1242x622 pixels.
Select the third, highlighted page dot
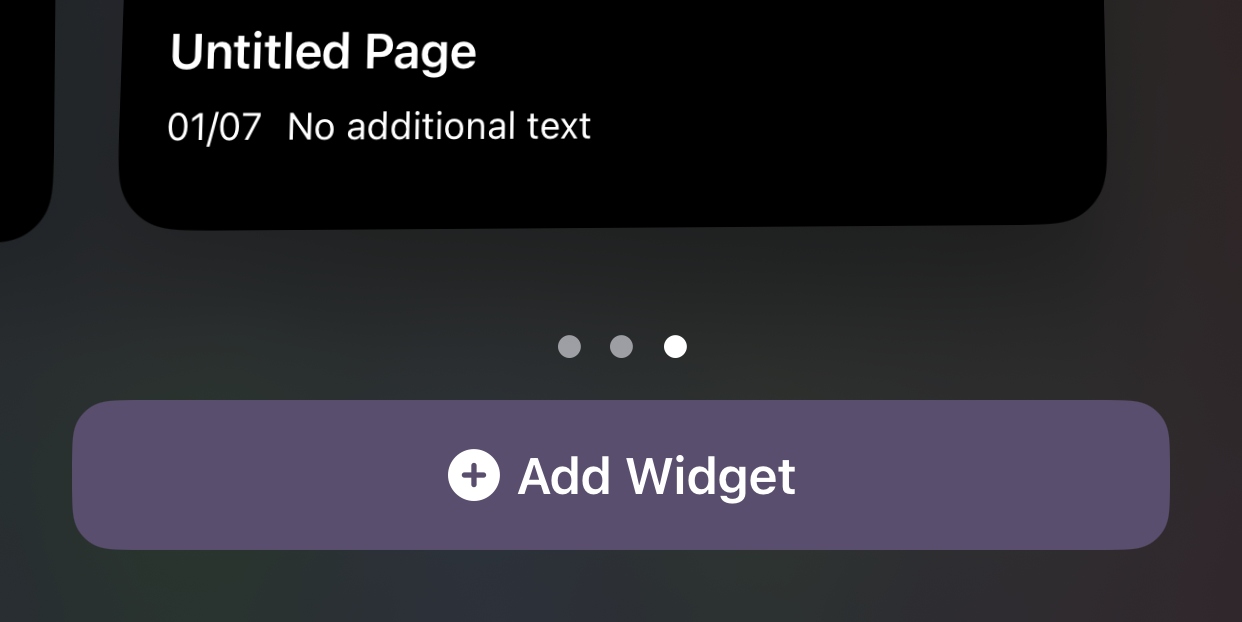[x=676, y=346]
